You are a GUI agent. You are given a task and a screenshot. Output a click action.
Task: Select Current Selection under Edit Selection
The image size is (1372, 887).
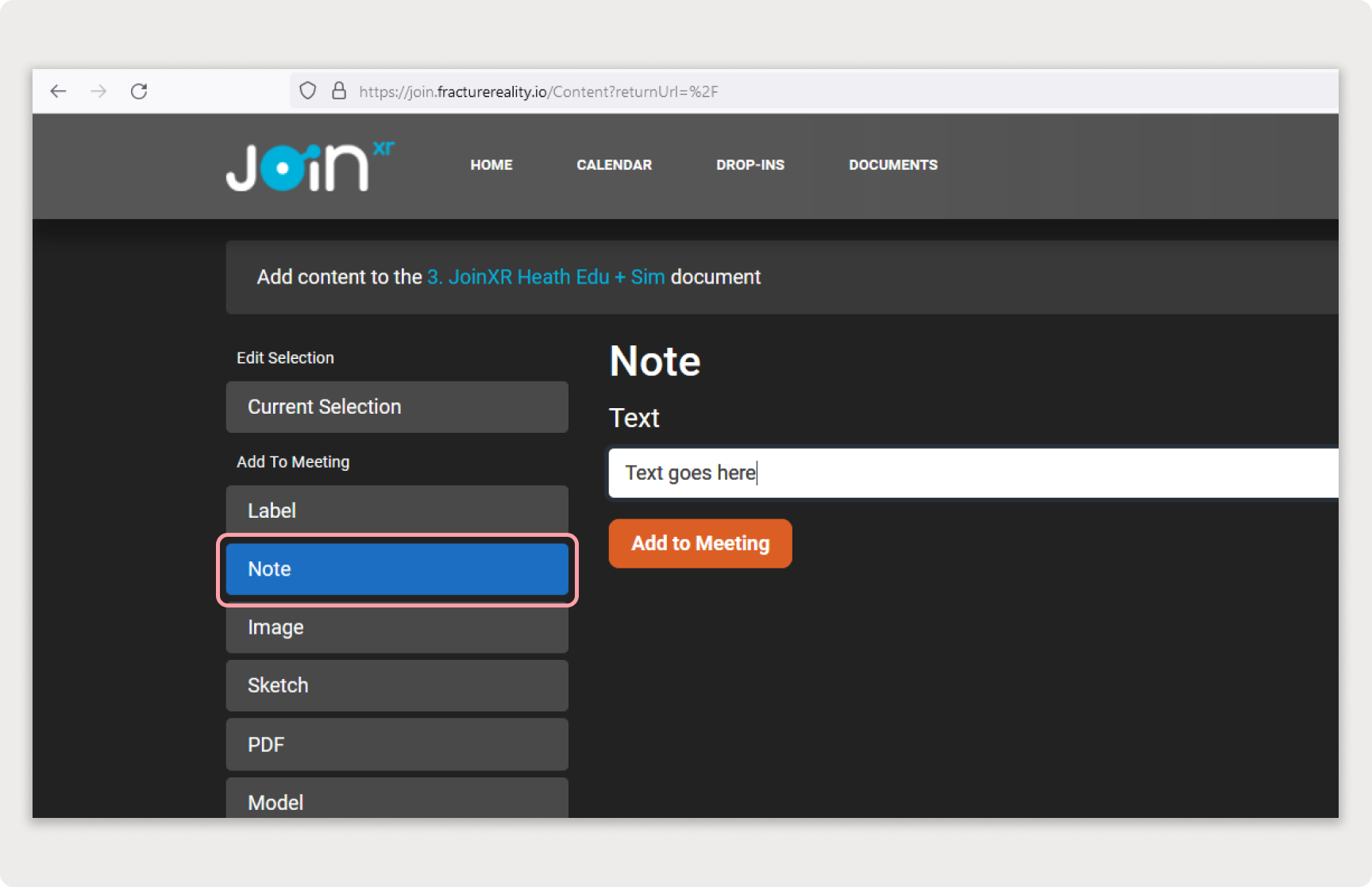pos(396,407)
